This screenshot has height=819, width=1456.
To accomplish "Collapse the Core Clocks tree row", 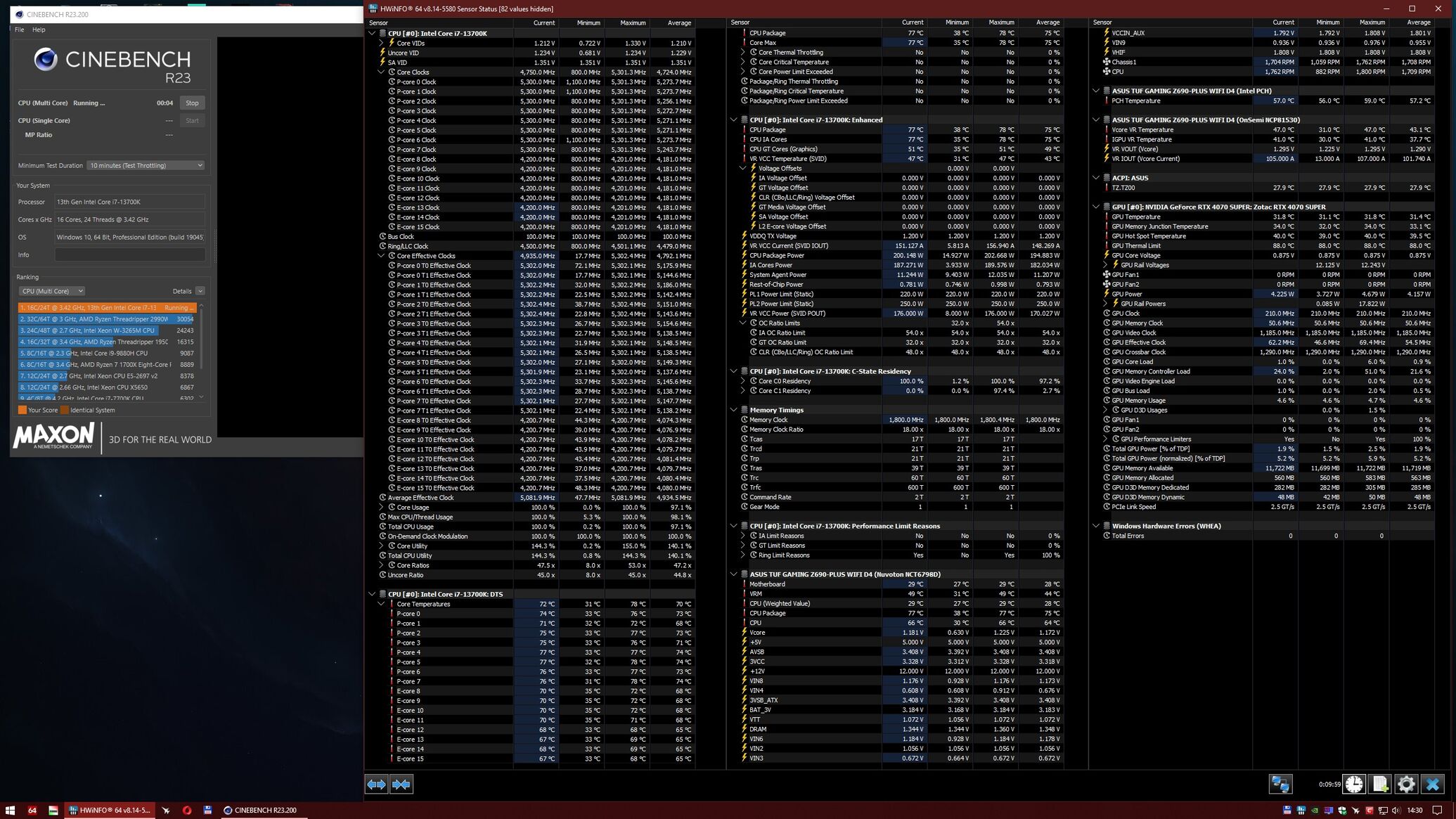I will pyautogui.click(x=381, y=72).
